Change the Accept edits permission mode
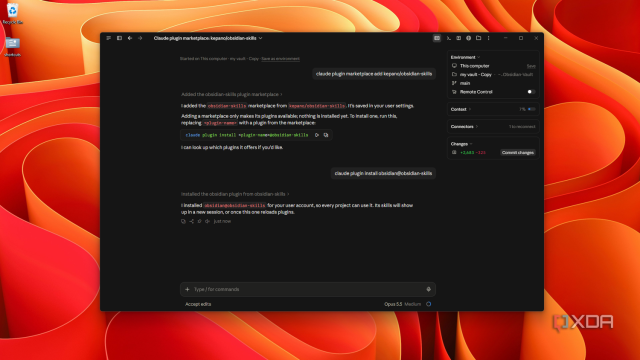Screen dimensions: 640x360 point(198,304)
